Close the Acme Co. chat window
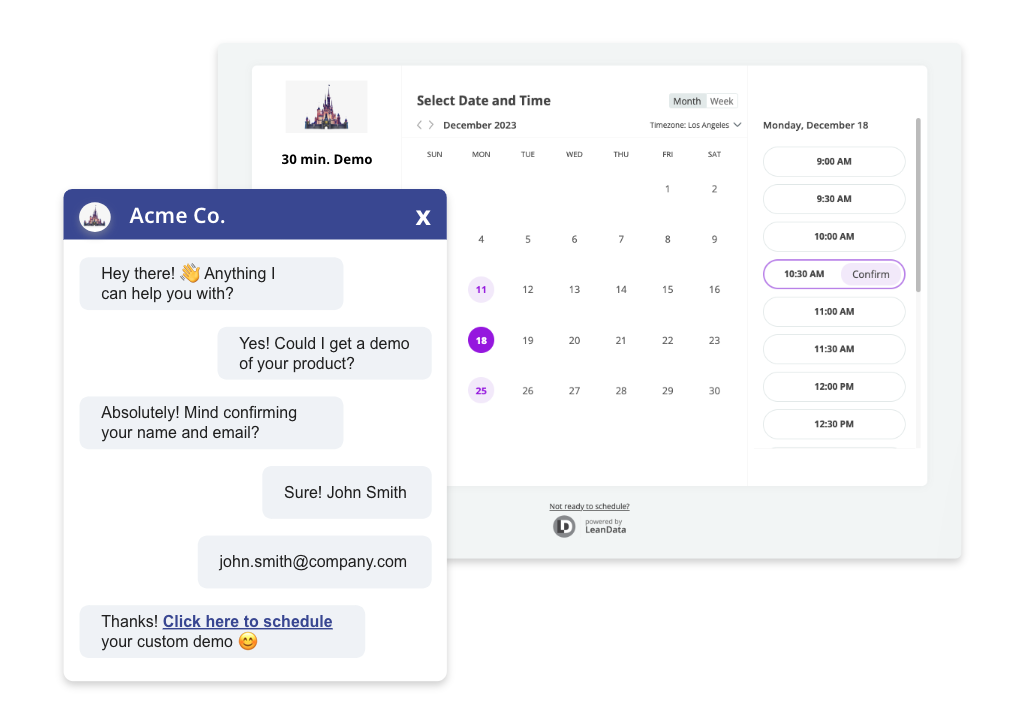Screen dimensions: 1016x724 (423, 217)
